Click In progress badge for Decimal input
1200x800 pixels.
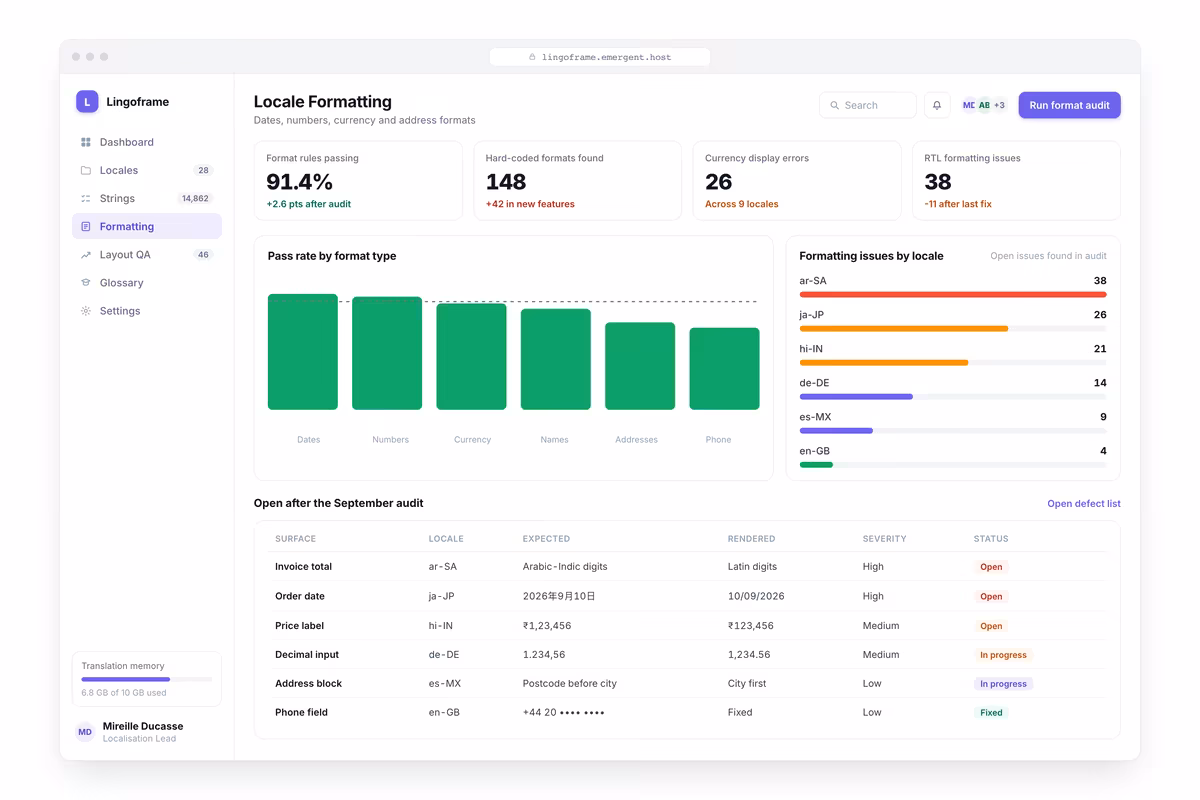[x=1003, y=655]
